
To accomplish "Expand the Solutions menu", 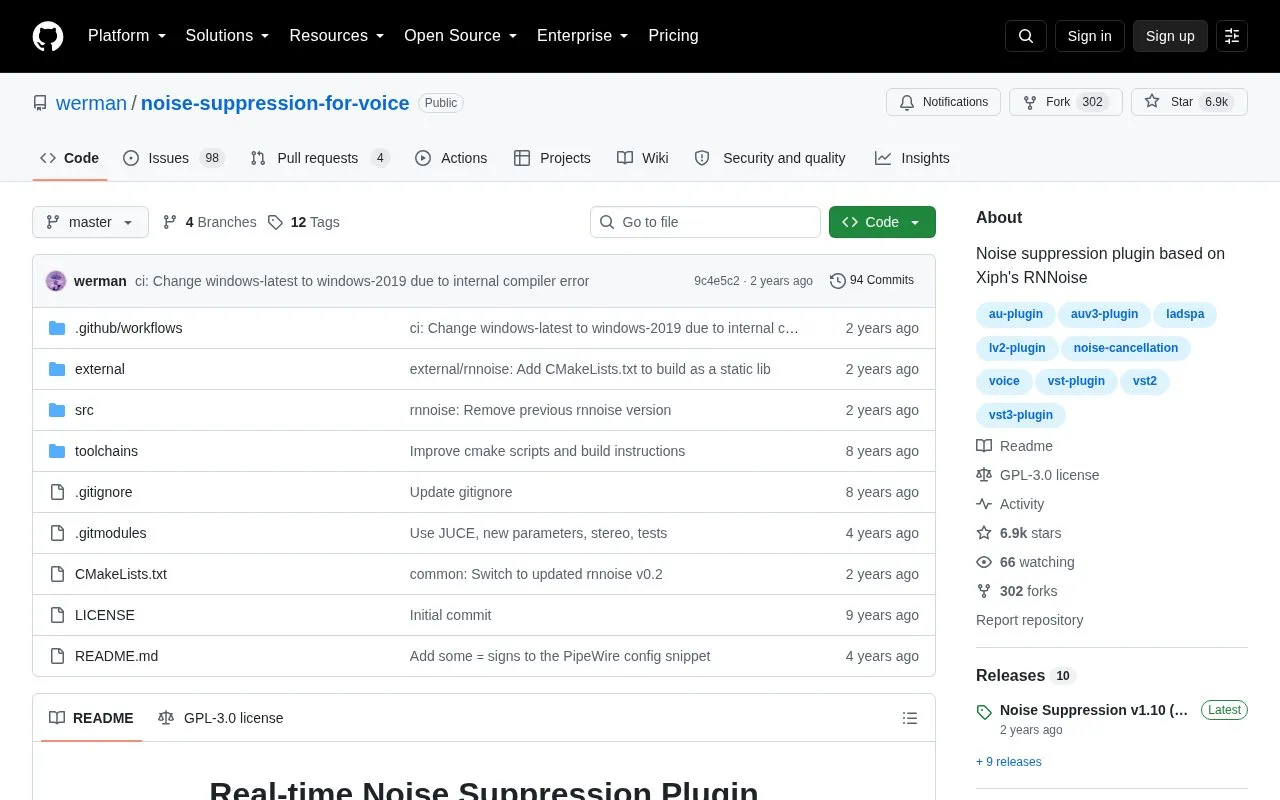I will (x=227, y=36).
